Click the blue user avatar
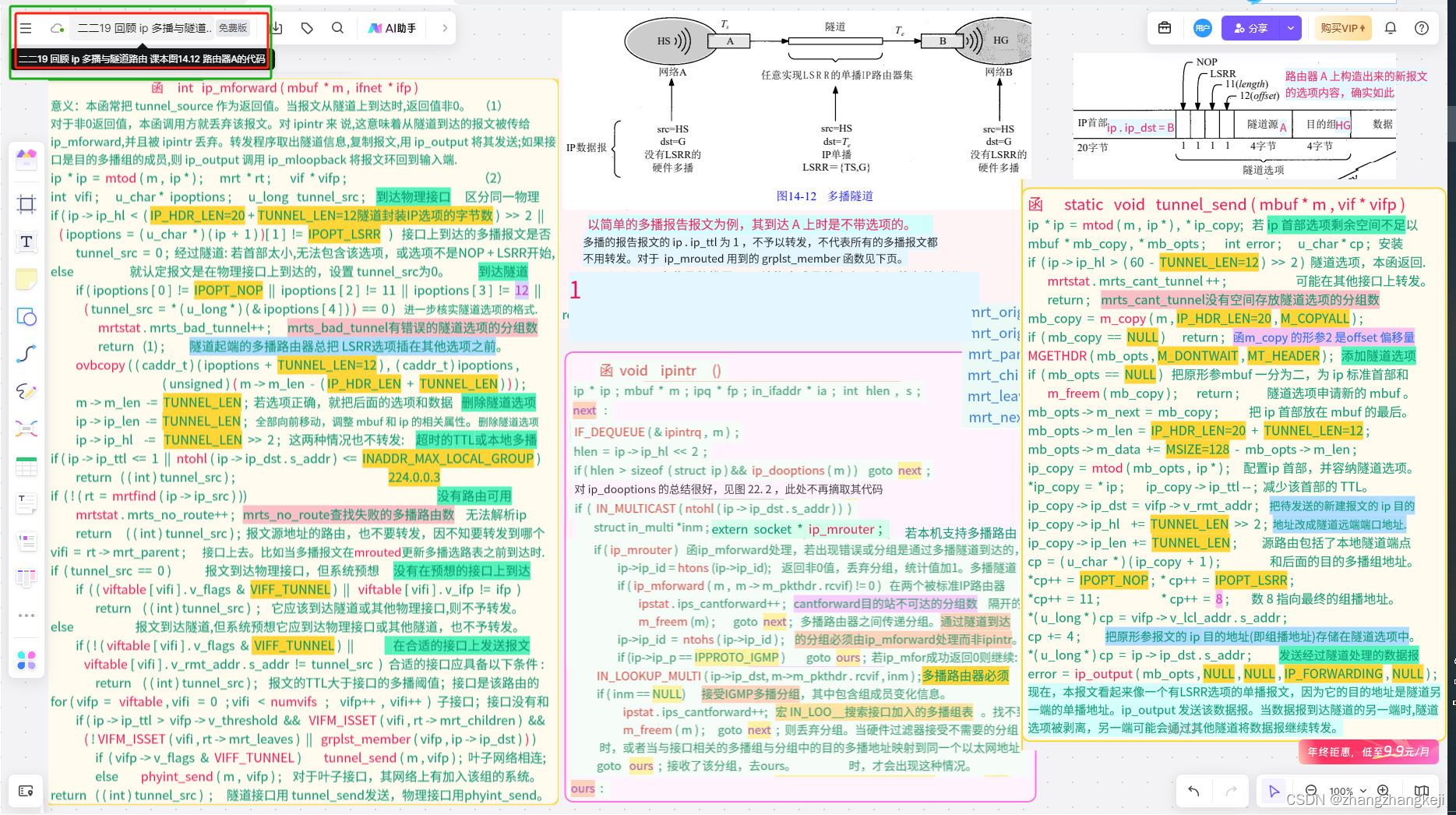The image size is (1456, 815). (1203, 28)
